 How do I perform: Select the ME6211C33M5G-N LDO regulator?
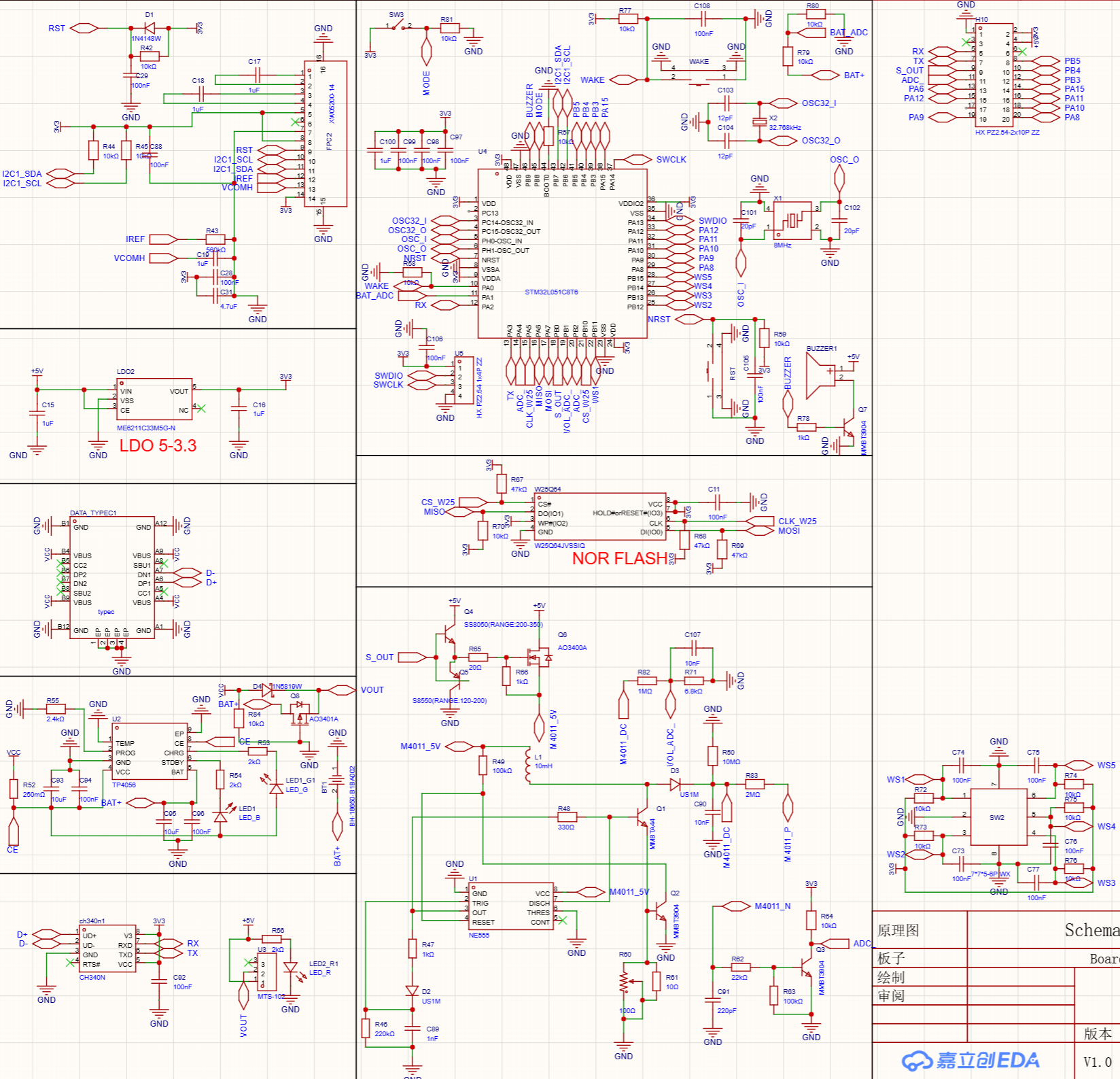pos(154,399)
